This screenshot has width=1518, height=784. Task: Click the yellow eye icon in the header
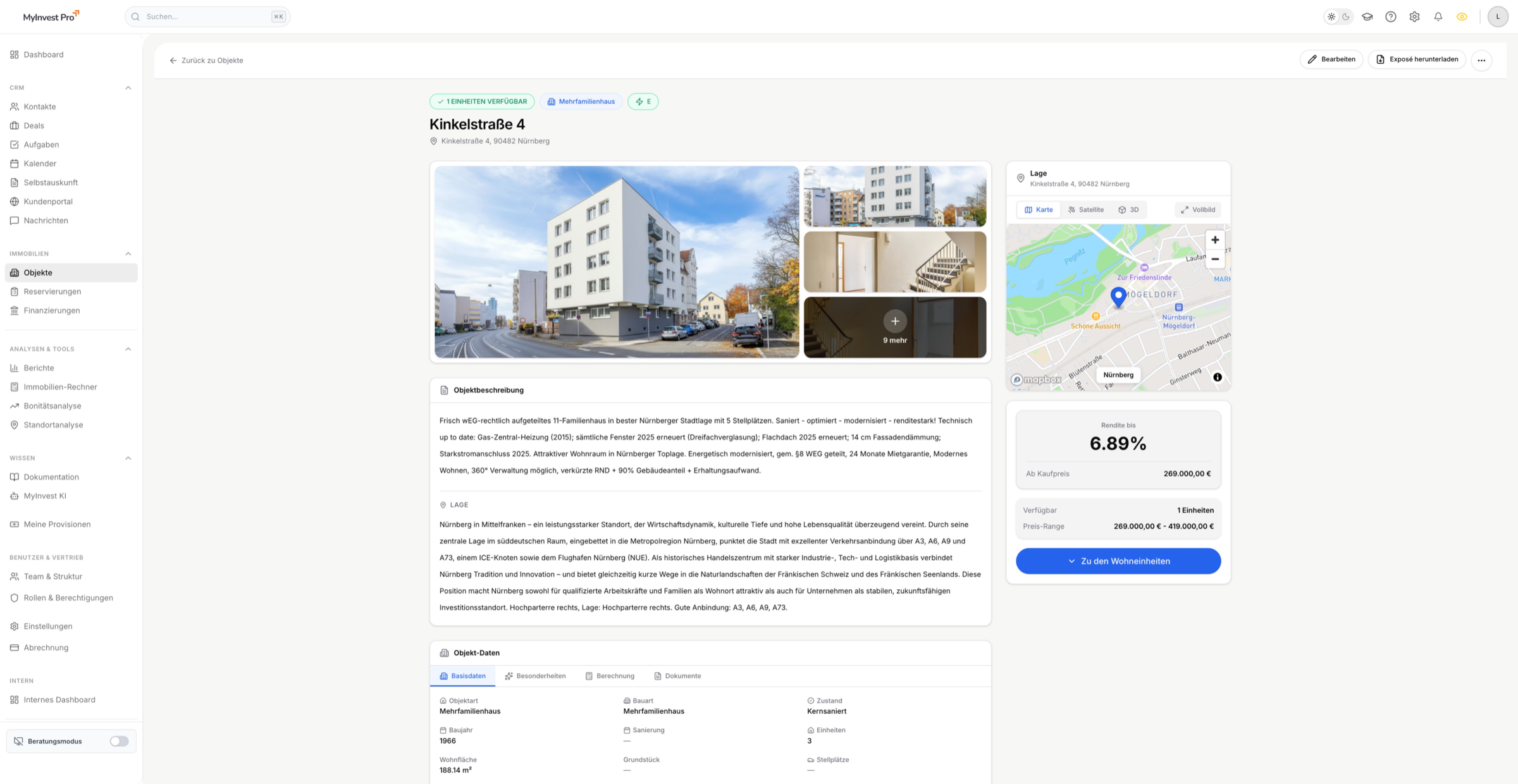point(1462,16)
